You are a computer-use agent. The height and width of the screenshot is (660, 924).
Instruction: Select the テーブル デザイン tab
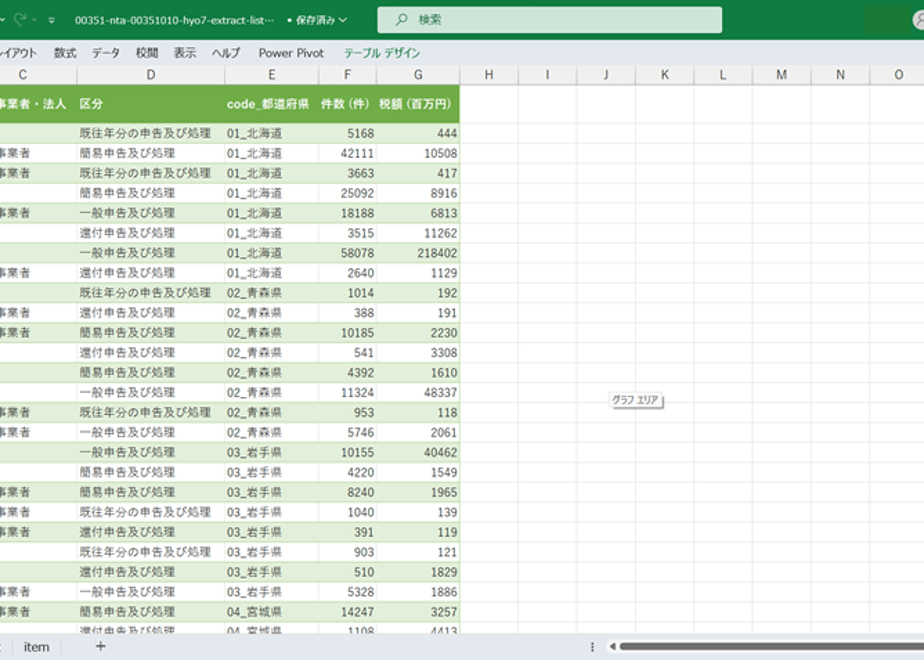382,53
